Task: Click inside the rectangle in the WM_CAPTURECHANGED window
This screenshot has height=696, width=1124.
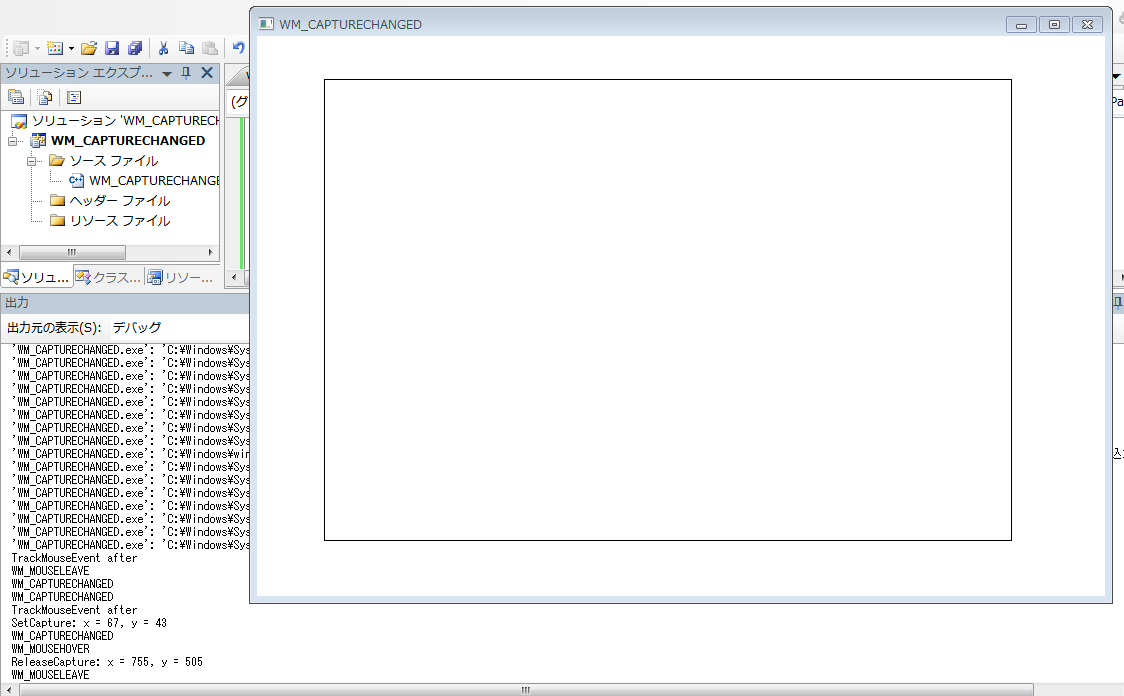Action: click(x=668, y=310)
